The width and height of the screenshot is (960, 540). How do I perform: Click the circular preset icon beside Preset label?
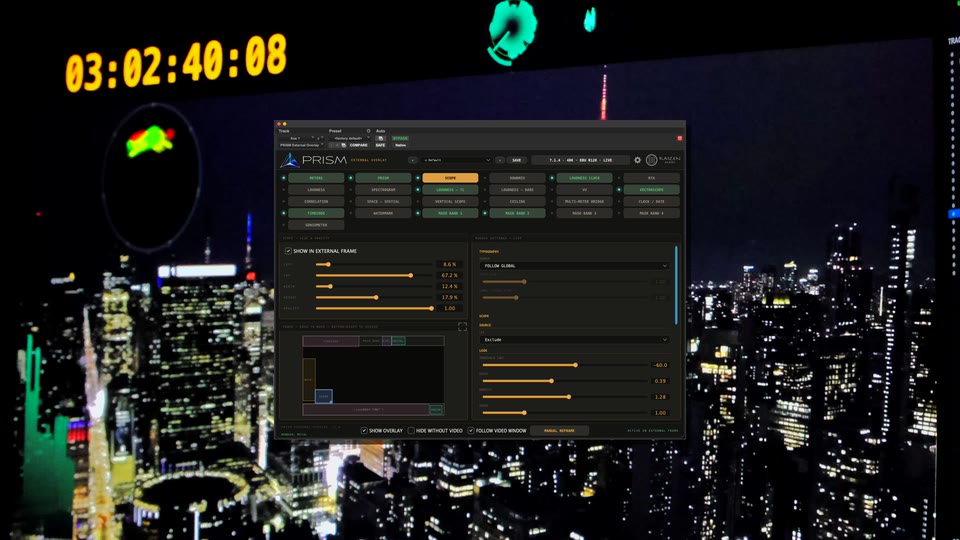pos(368,131)
